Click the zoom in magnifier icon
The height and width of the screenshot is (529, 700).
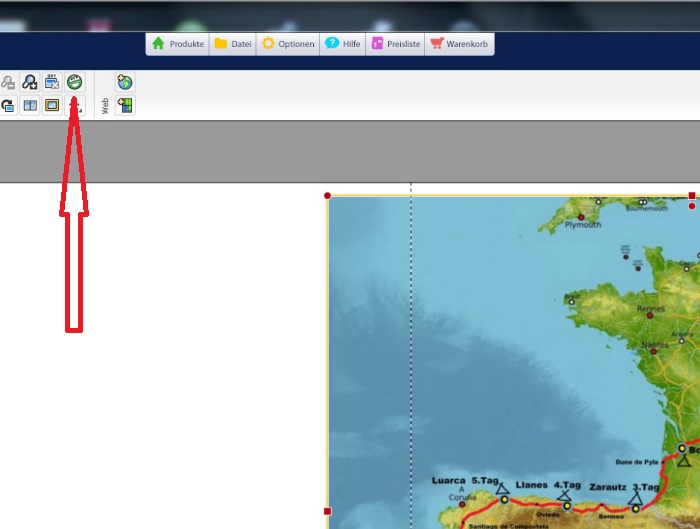pyautogui.click(x=30, y=83)
